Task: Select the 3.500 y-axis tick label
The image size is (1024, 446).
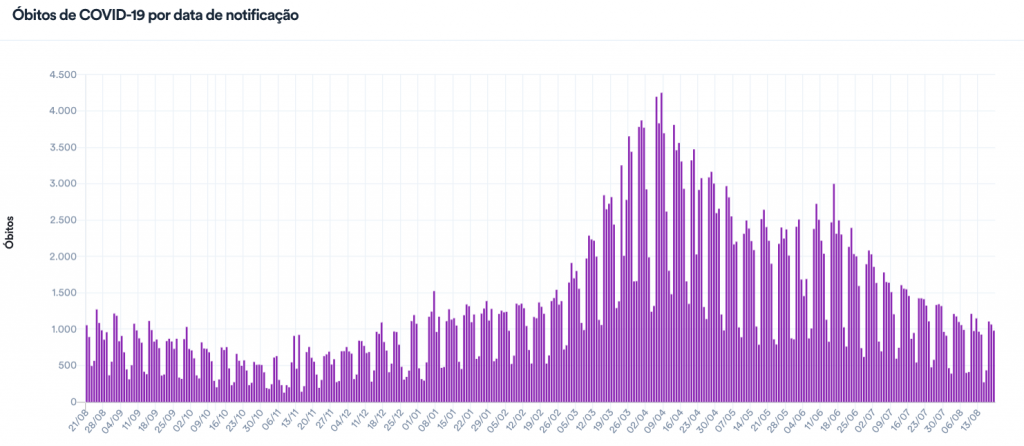Action: pos(63,148)
